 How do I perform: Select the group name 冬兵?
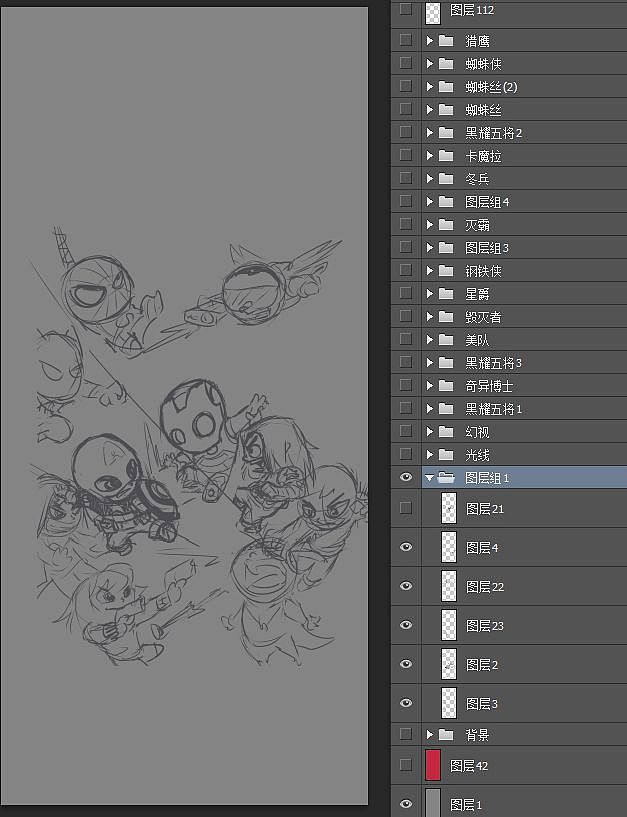pyautogui.click(x=477, y=179)
